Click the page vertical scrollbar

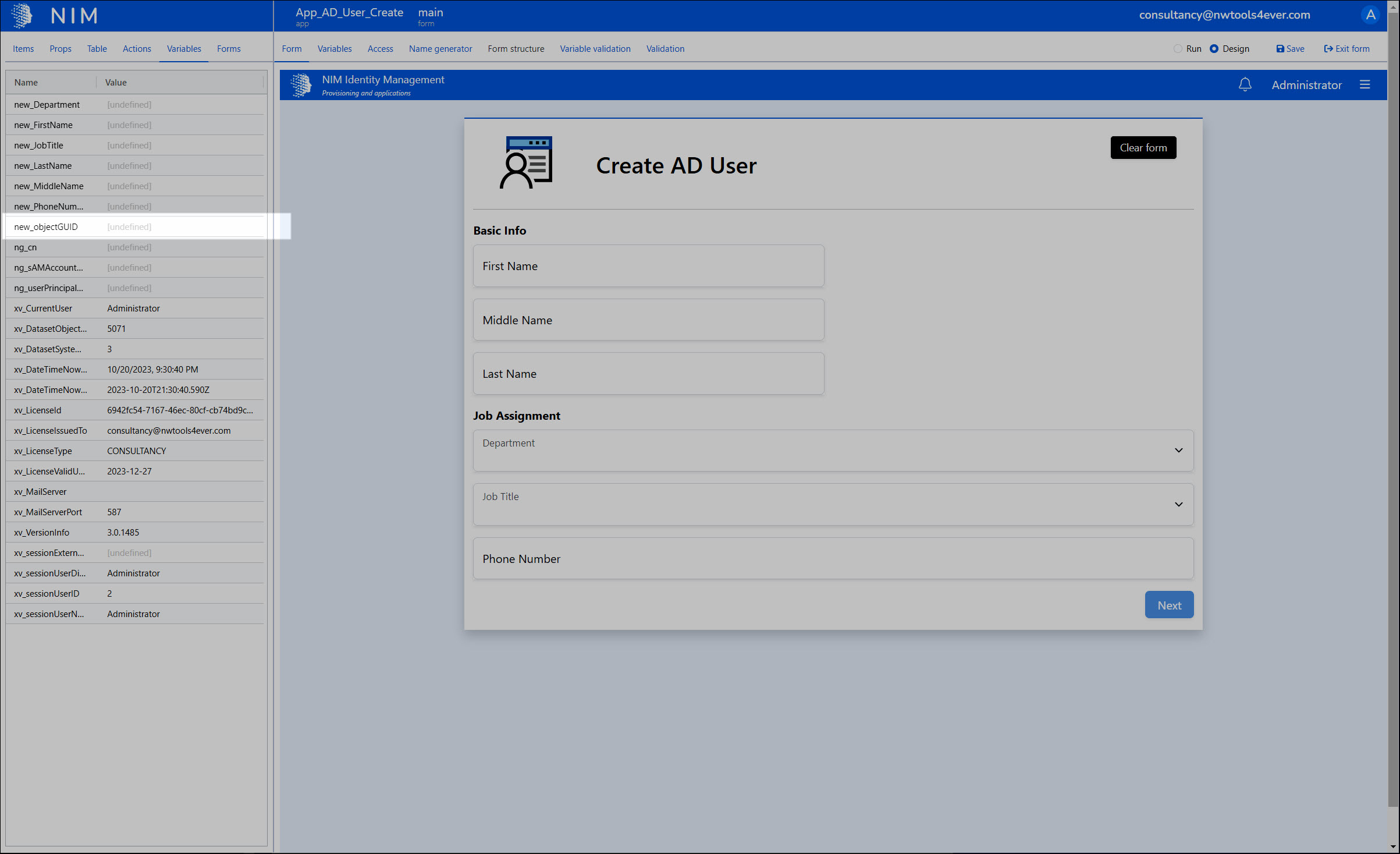coord(1393,407)
